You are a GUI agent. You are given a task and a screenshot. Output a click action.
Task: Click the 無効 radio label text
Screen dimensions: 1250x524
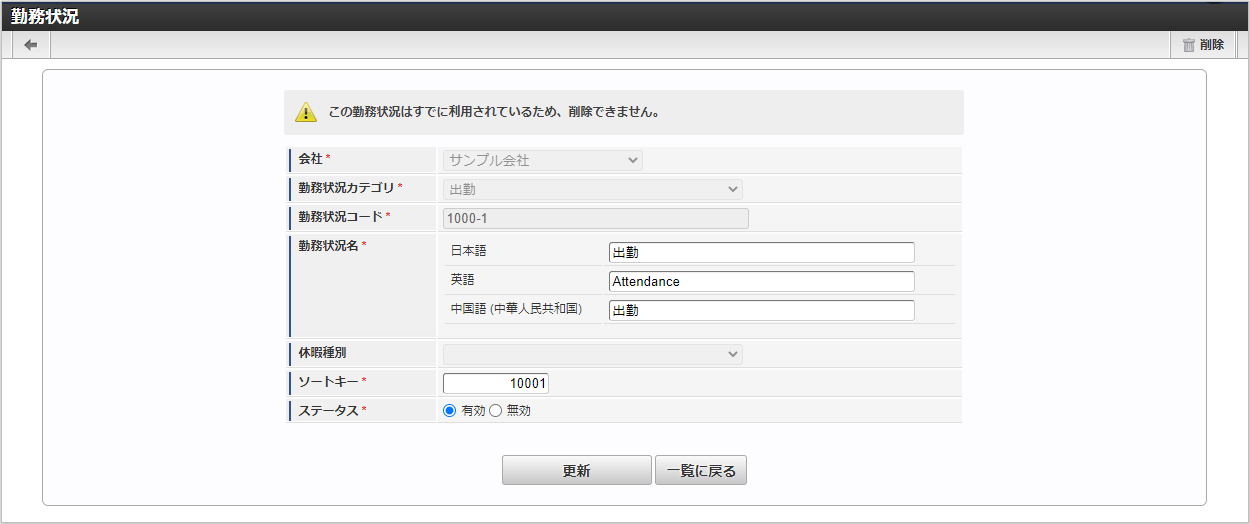518,411
